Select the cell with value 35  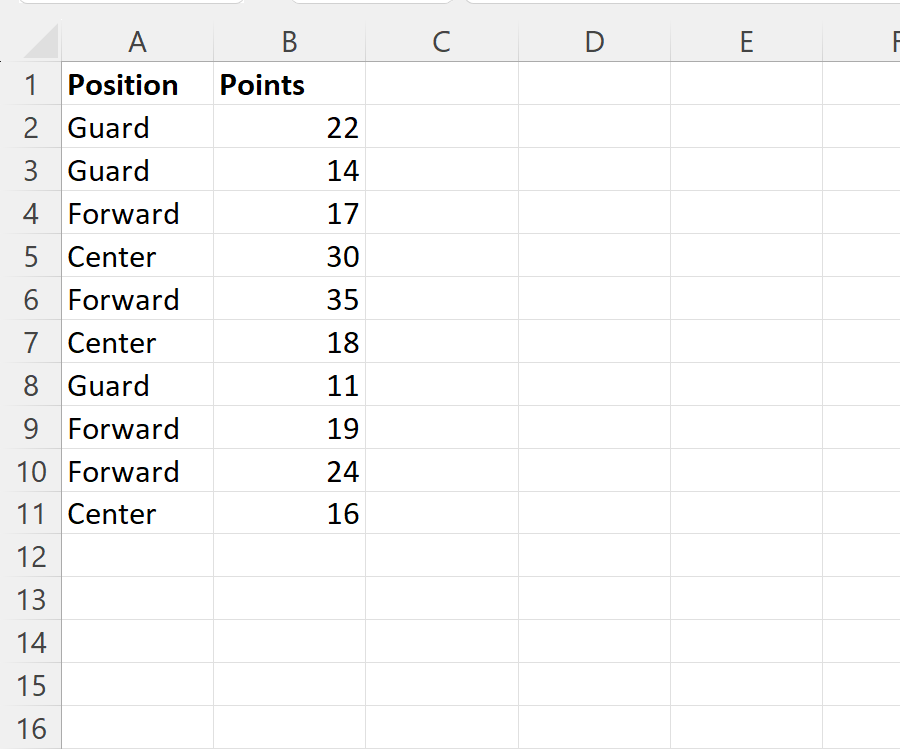coord(289,299)
